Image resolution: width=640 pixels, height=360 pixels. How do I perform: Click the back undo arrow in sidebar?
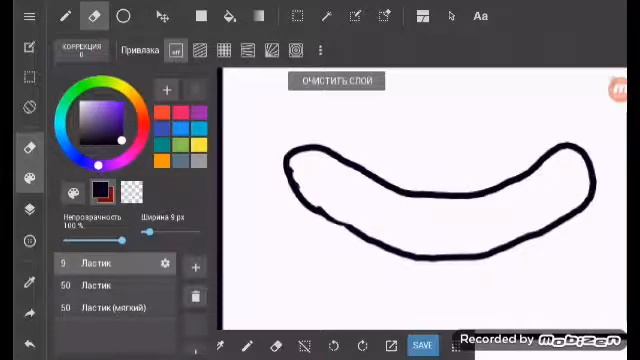coord(29,344)
